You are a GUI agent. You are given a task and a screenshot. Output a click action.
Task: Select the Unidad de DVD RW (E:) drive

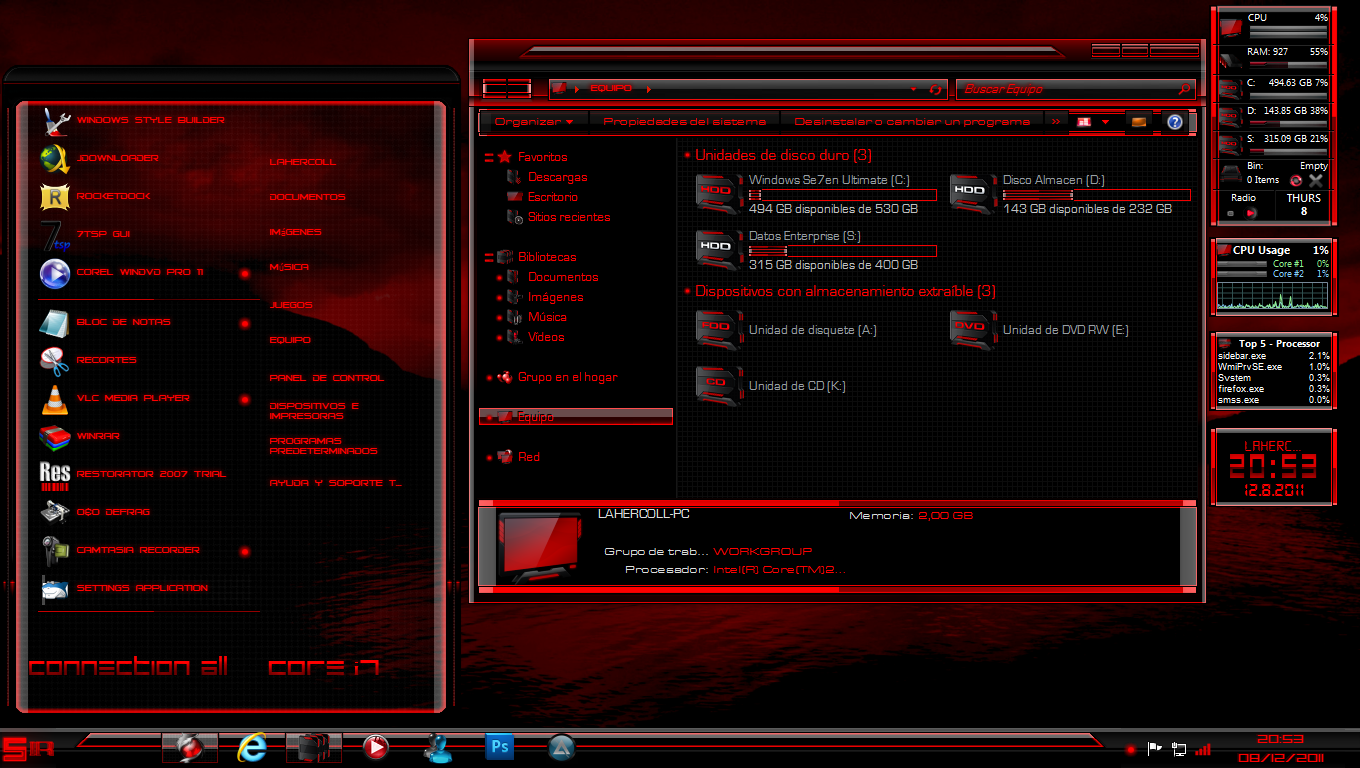click(x=1065, y=330)
